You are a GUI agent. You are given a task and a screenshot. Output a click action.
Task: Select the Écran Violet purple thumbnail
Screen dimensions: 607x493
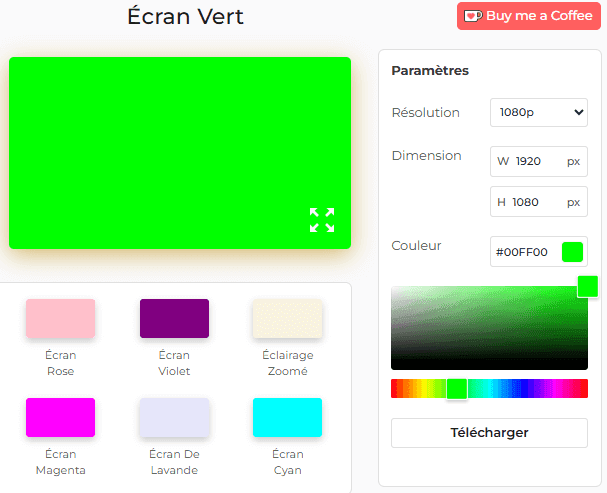[x=174, y=319]
